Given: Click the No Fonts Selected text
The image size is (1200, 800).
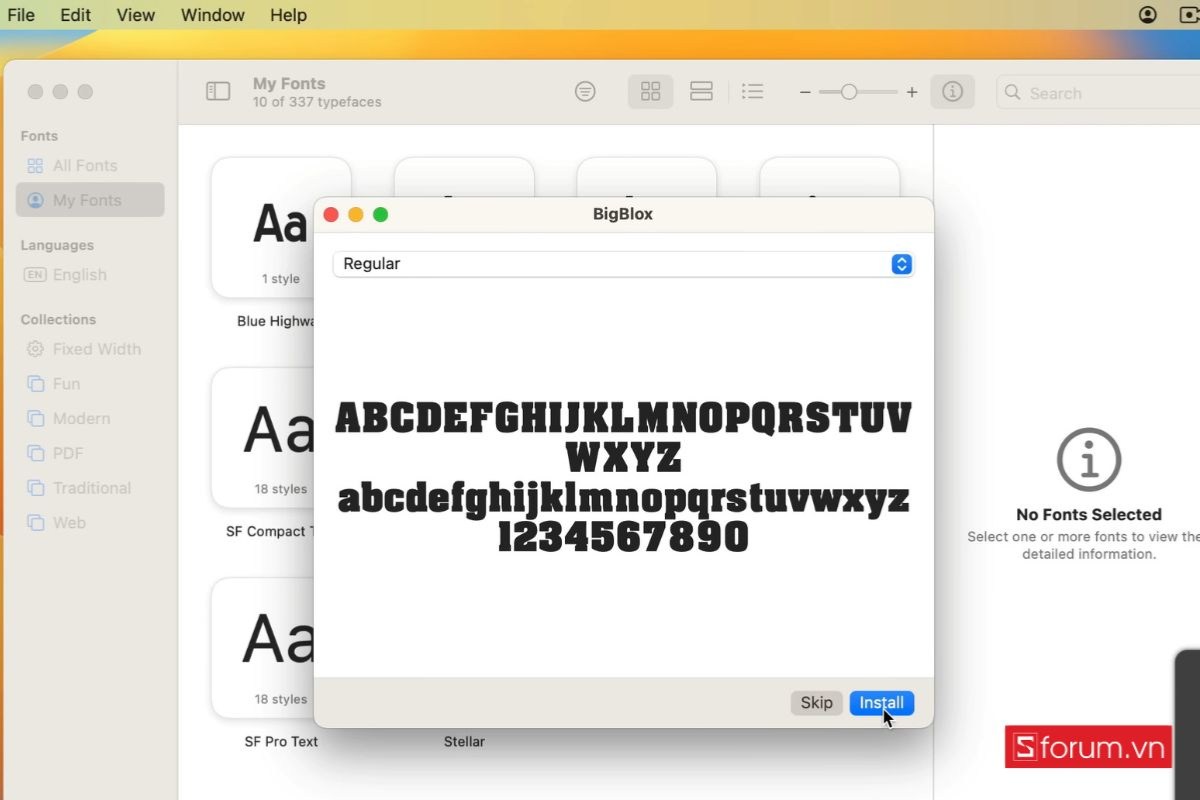Looking at the screenshot, I should (x=1089, y=515).
